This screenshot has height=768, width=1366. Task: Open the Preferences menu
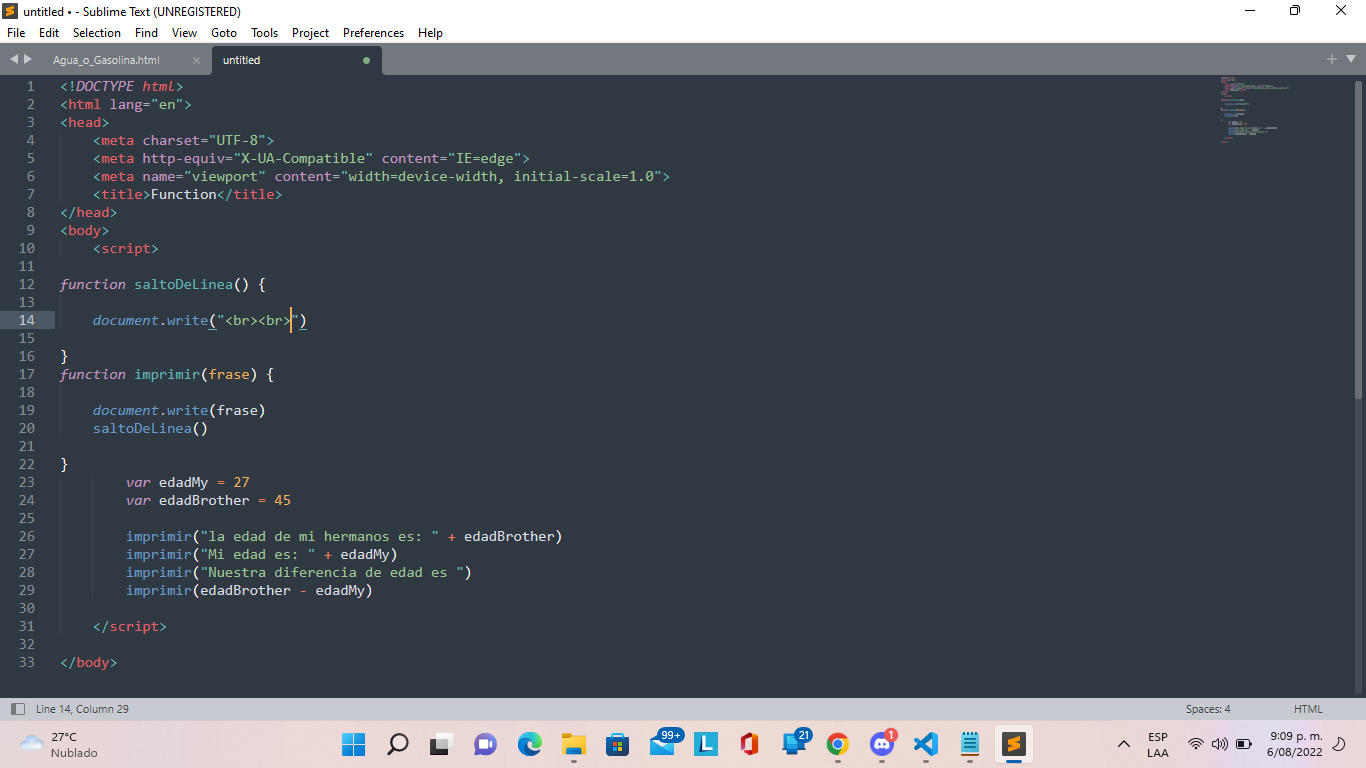pos(373,33)
